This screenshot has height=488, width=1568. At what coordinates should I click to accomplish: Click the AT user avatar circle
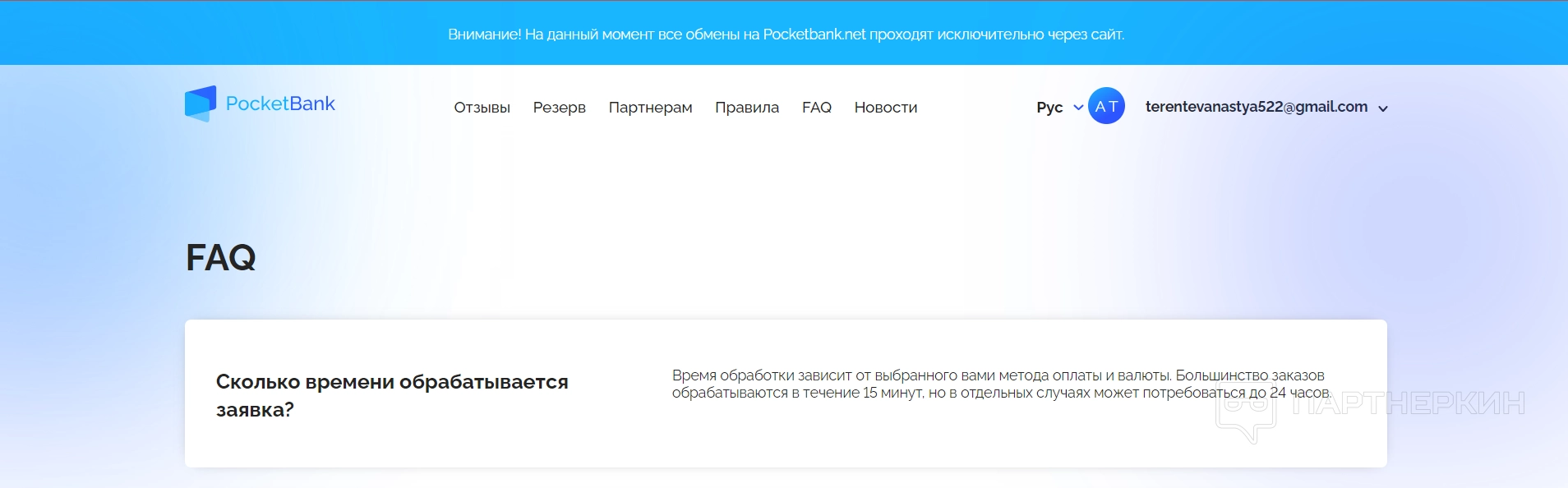point(1106,106)
